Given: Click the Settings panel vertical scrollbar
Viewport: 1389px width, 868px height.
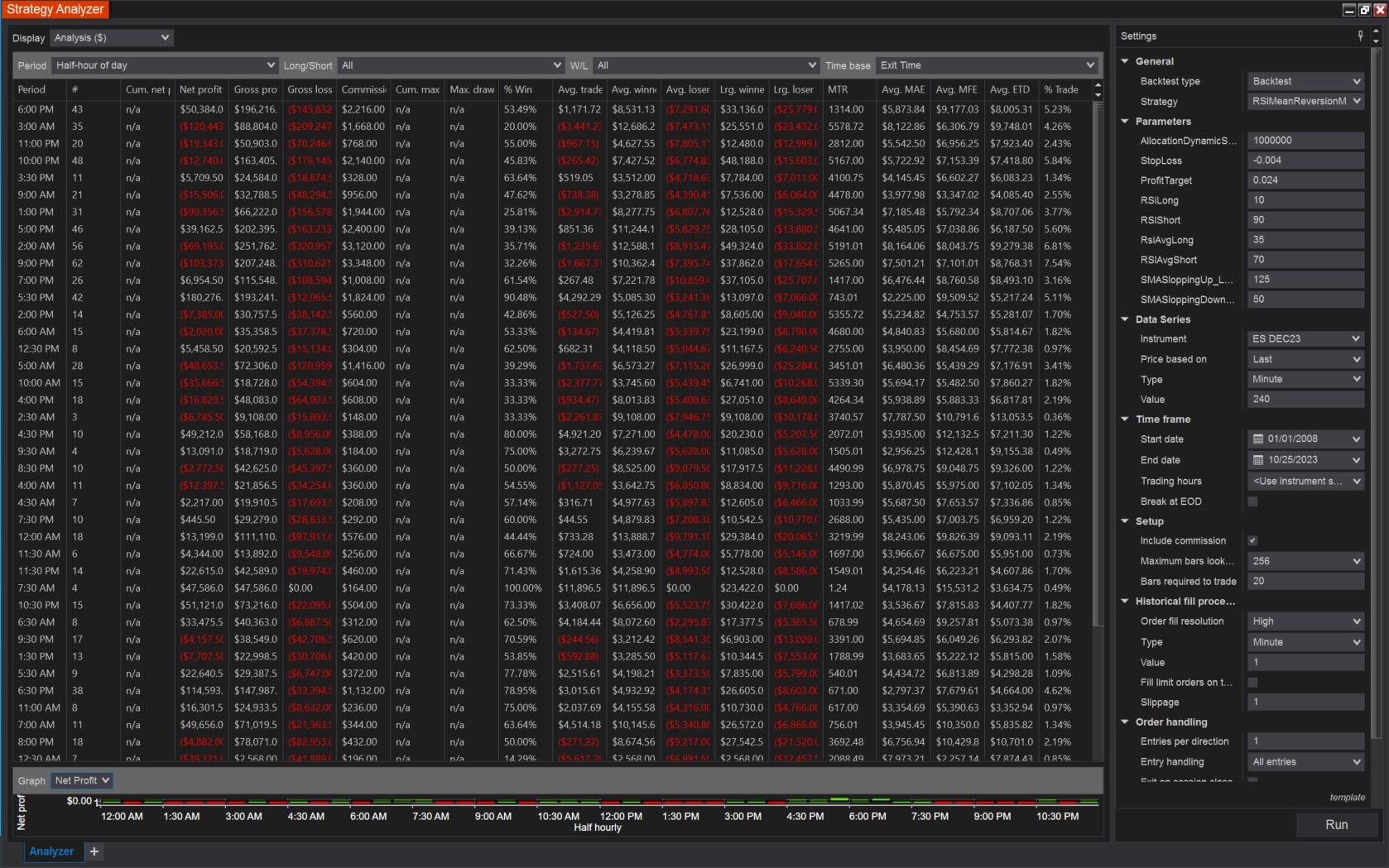Looking at the screenshot, I should [x=1376, y=393].
